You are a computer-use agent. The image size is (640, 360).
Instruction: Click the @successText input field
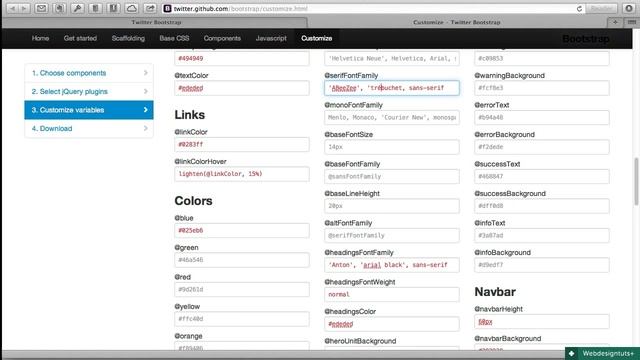point(542,176)
